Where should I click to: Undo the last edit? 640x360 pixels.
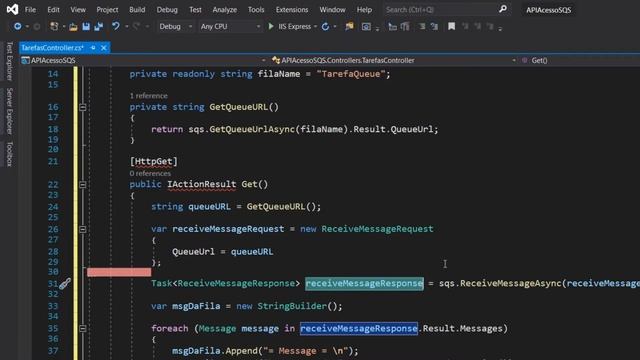coord(116,27)
